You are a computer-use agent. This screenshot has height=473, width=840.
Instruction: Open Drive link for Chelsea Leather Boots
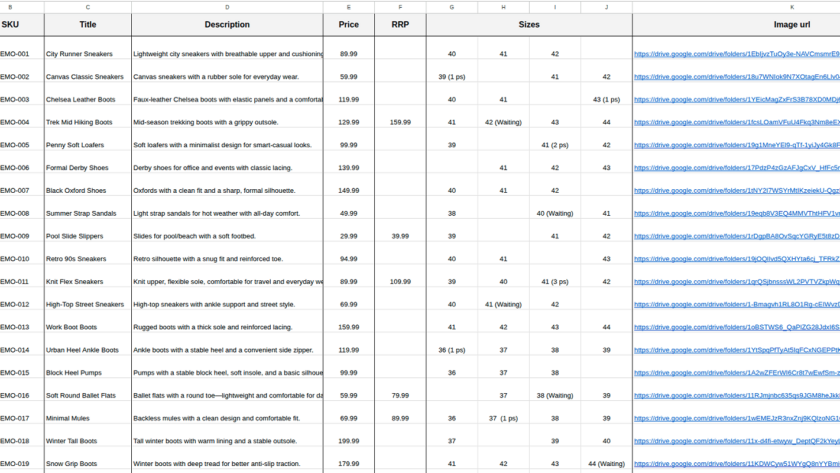[737, 100]
